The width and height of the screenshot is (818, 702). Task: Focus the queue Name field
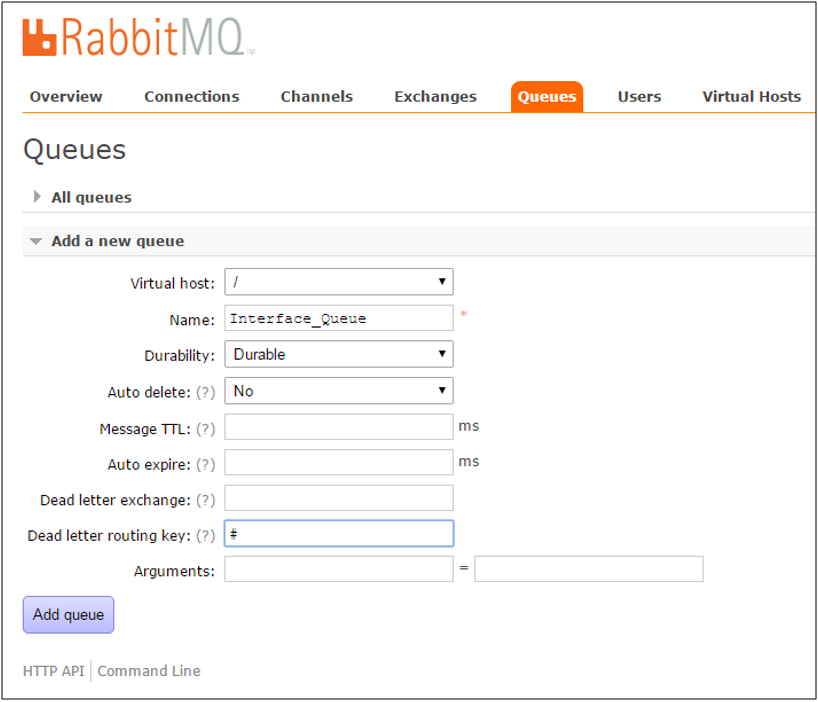[339, 318]
